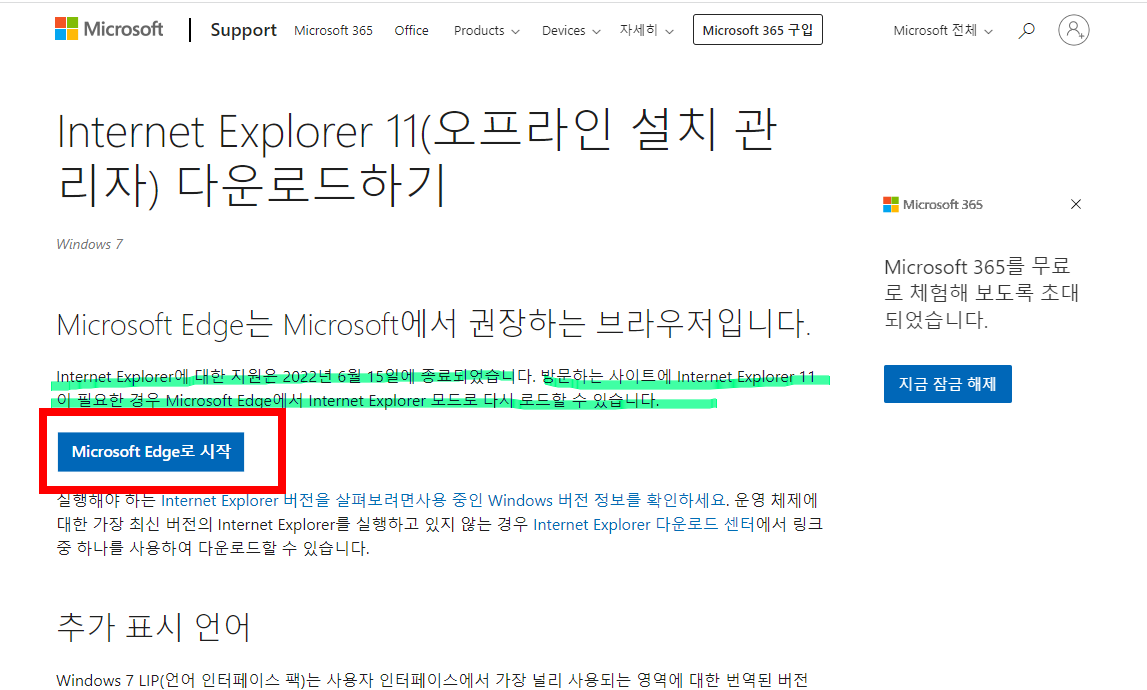Click the Microsoft Edge 권장 브라우저 heading
This screenshot has width=1147, height=690.
(x=433, y=324)
